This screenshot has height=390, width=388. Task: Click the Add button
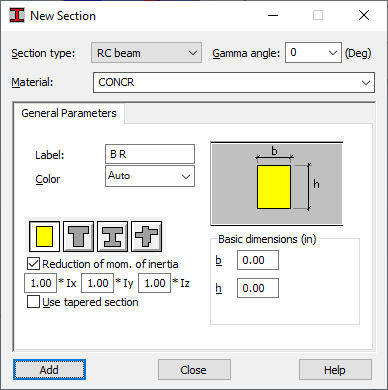coord(49,370)
